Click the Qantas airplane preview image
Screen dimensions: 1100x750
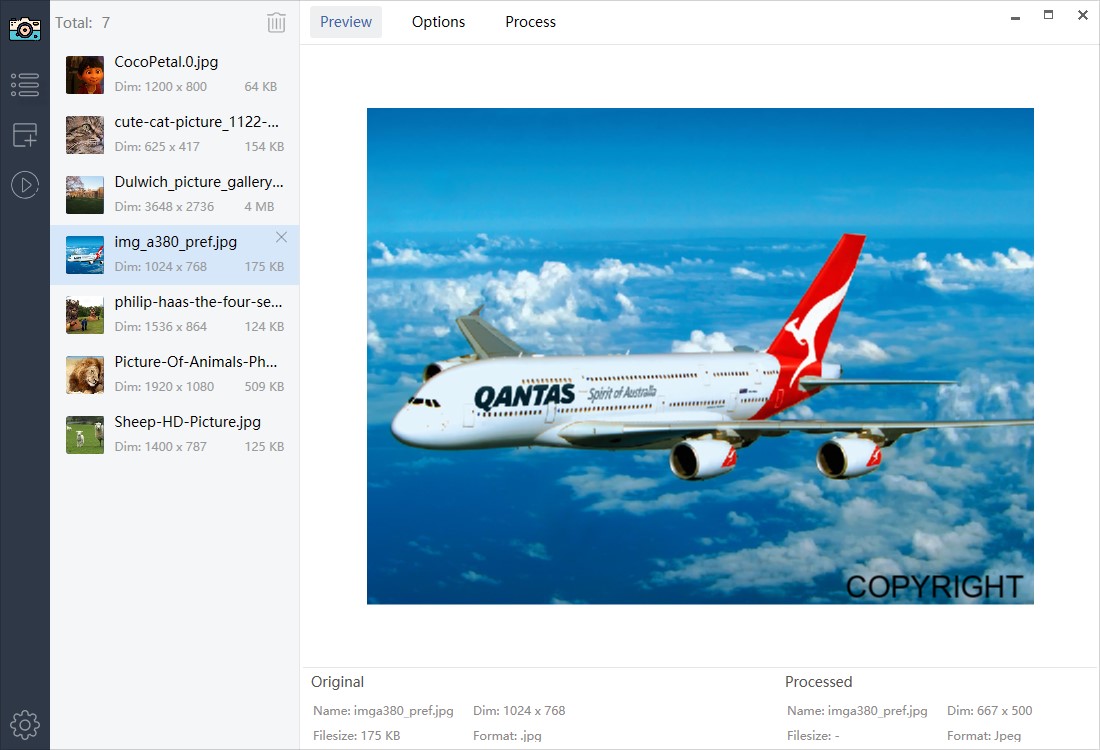pos(700,356)
